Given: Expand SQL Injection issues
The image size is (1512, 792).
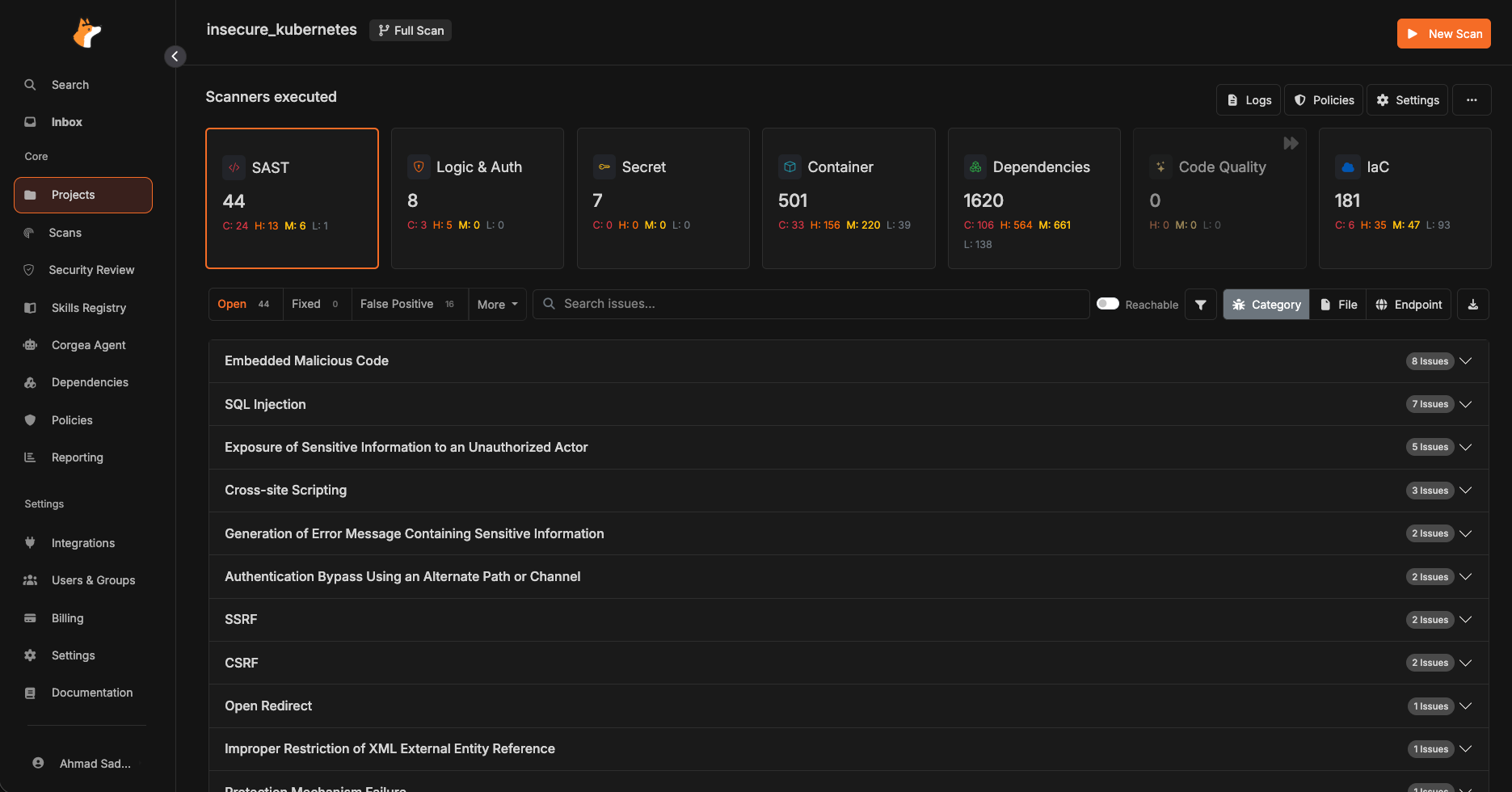Looking at the screenshot, I should (x=849, y=404).
